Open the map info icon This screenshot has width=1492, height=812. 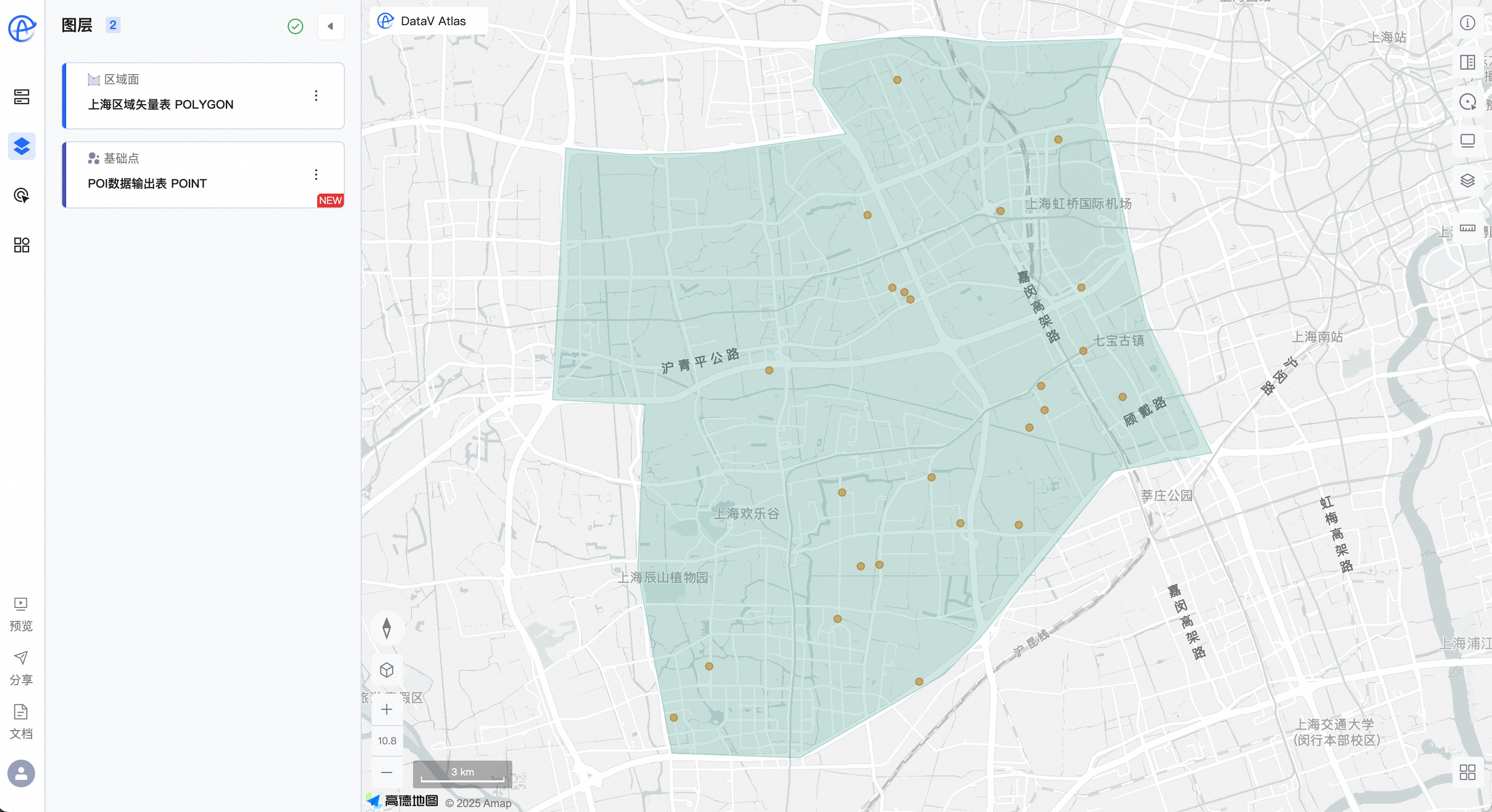click(x=1467, y=23)
